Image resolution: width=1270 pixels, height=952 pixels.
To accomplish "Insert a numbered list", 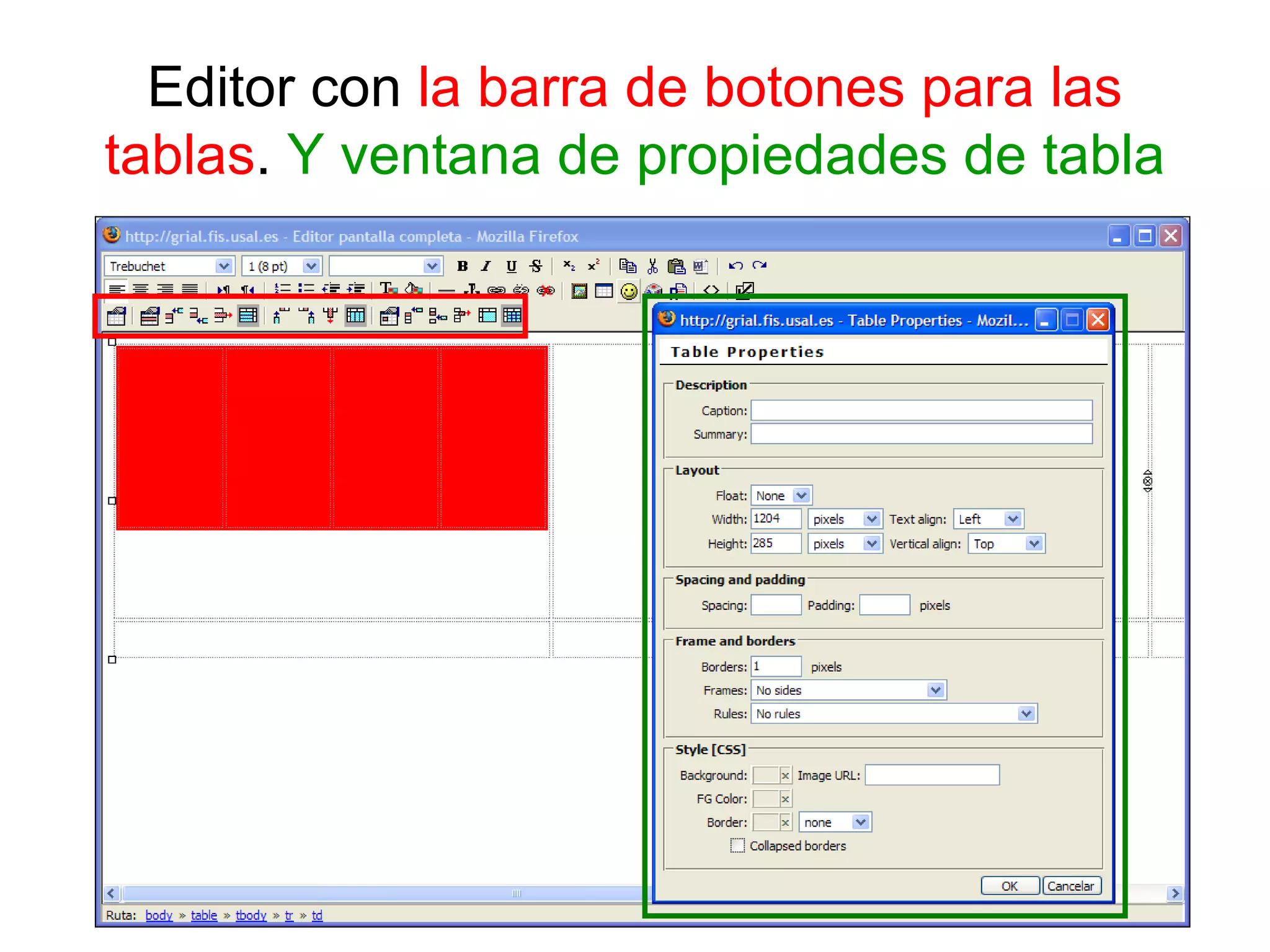I will coord(282,289).
